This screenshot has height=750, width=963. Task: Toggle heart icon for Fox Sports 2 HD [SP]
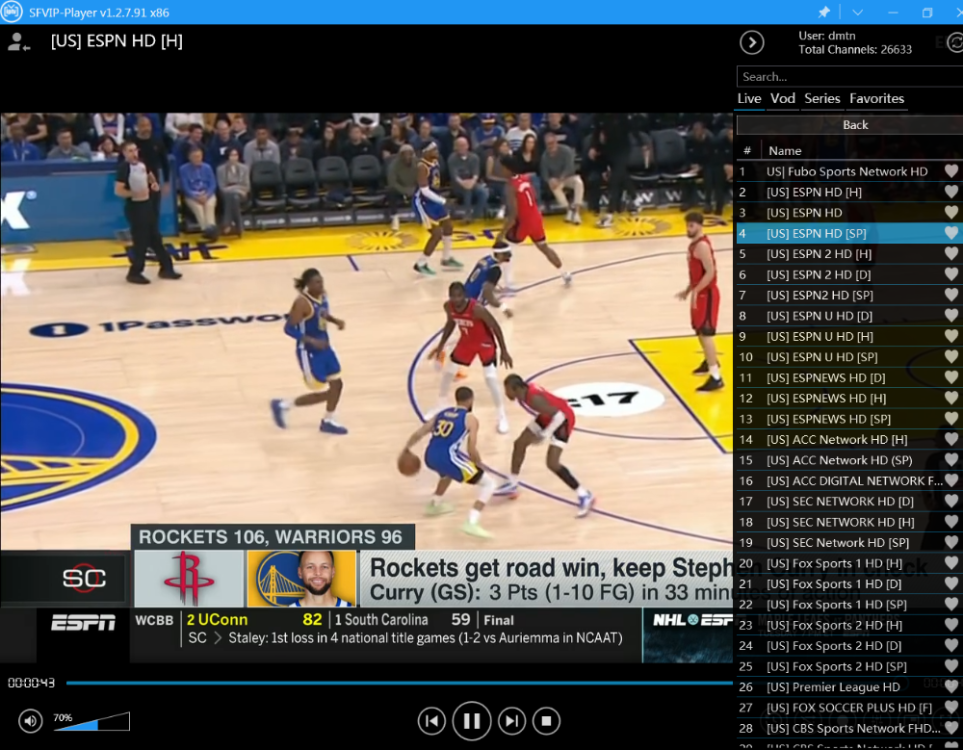click(x=951, y=666)
